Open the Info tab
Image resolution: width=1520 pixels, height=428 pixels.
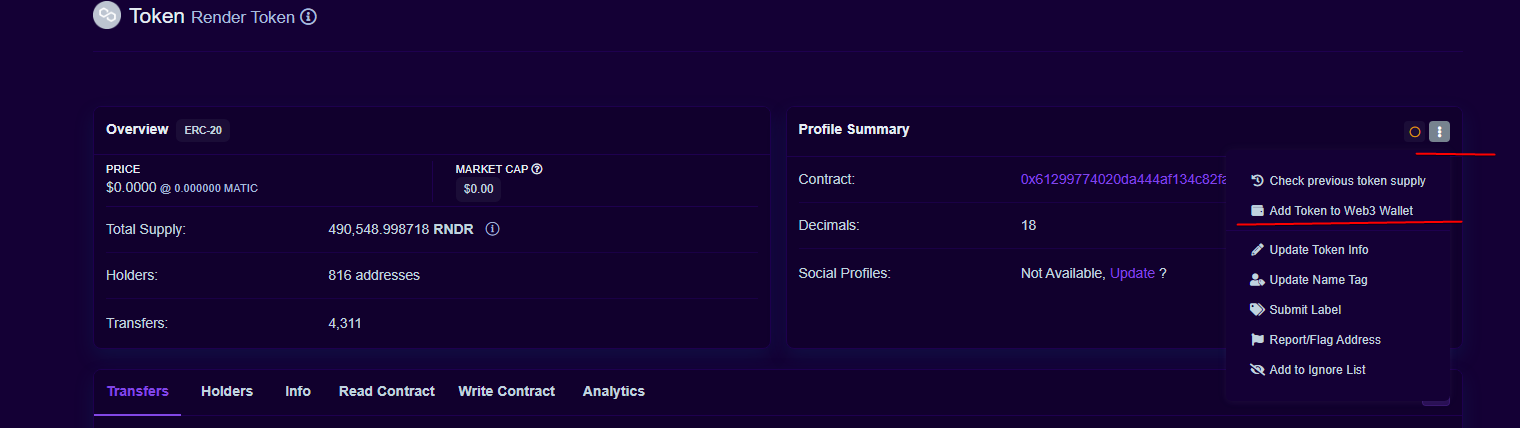[298, 392]
